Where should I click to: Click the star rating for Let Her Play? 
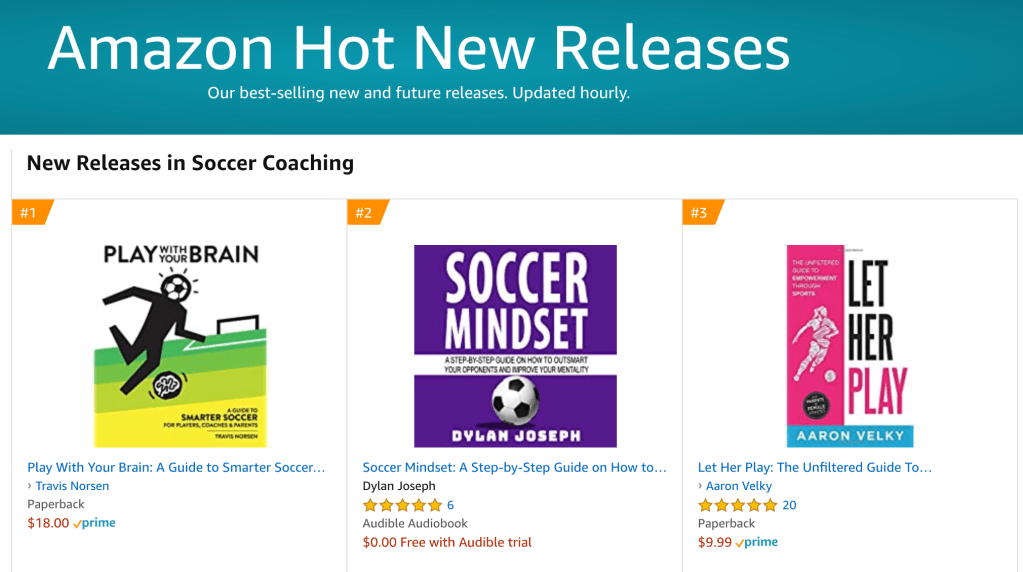tap(737, 505)
